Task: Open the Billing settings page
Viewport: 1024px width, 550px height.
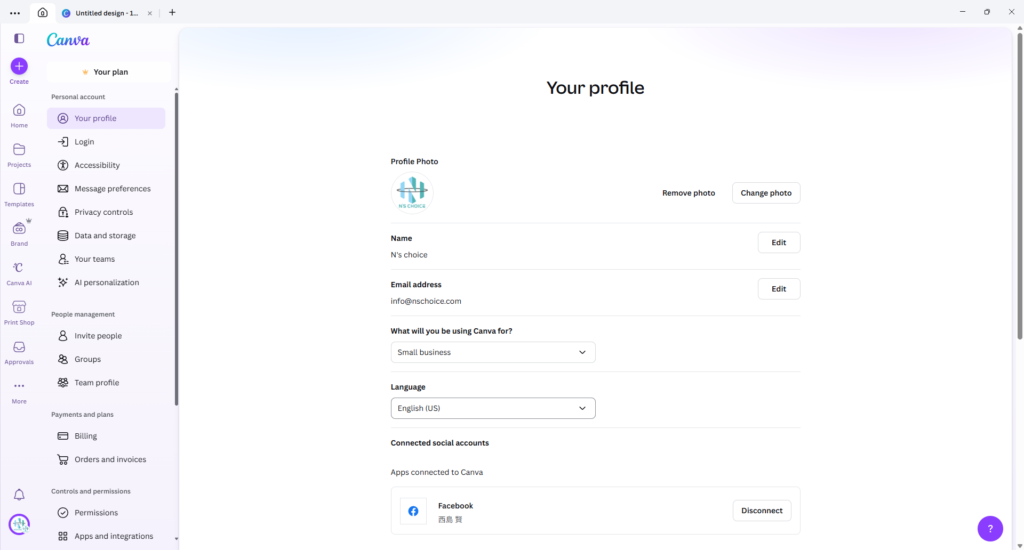Action: pyautogui.click(x=86, y=436)
